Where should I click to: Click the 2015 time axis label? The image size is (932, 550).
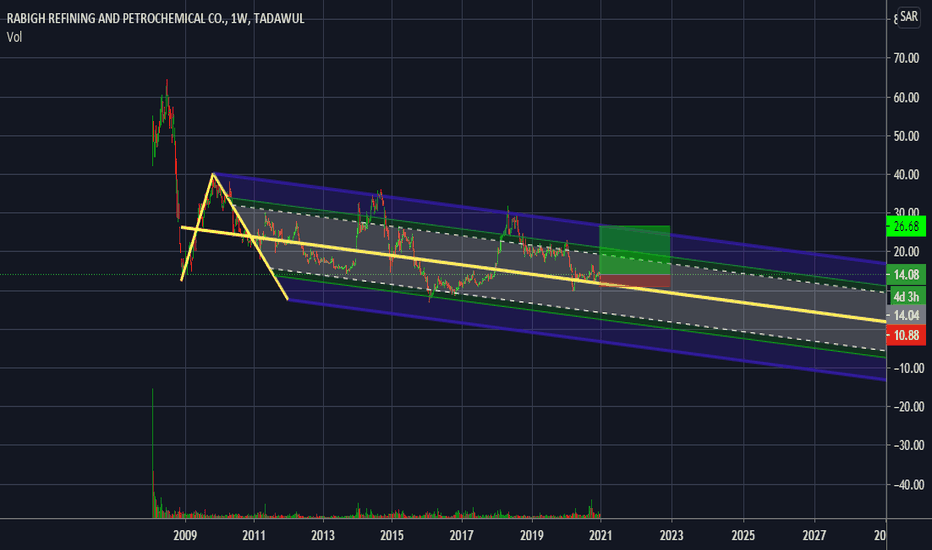point(392,536)
